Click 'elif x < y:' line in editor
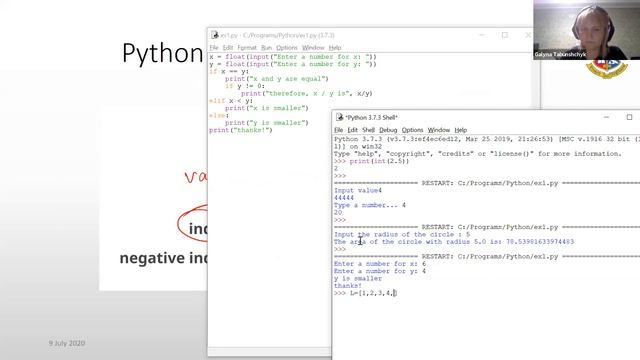640x360 pixels. tap(231, 101)
